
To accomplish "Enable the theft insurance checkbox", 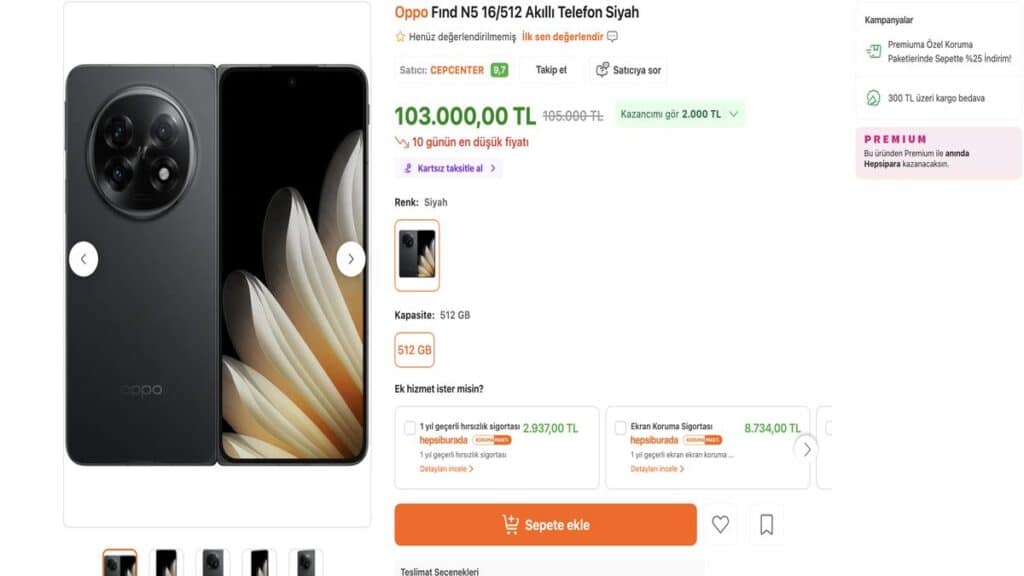I will point(410,428).
